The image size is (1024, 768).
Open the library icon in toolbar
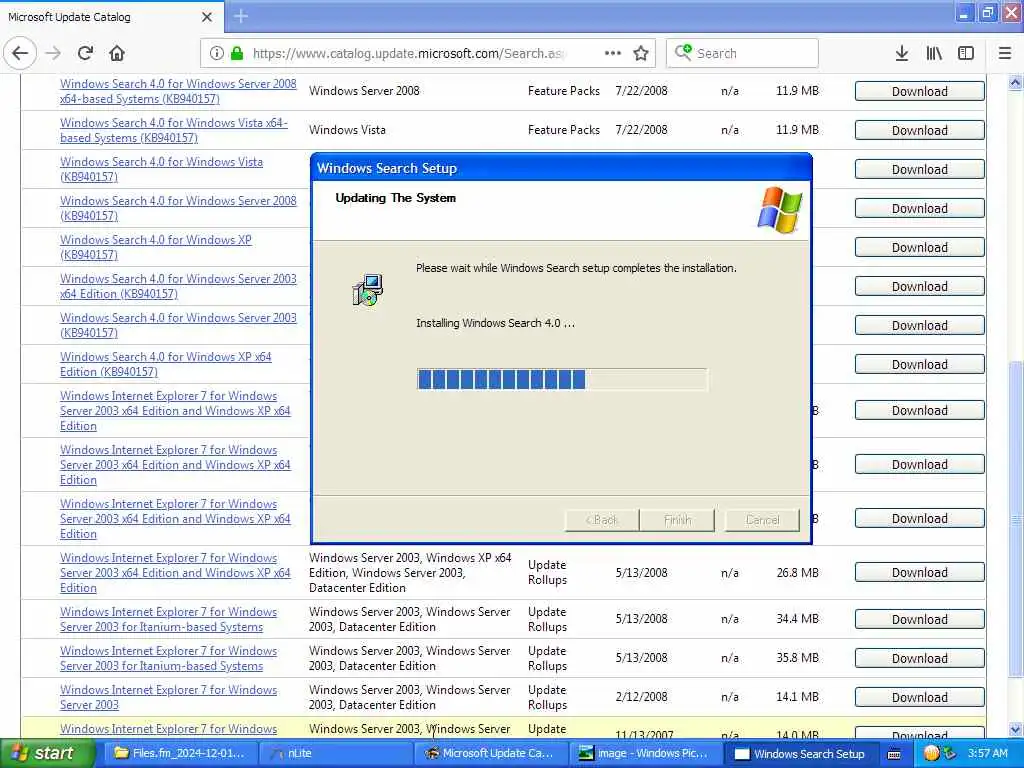click(934, 54)
